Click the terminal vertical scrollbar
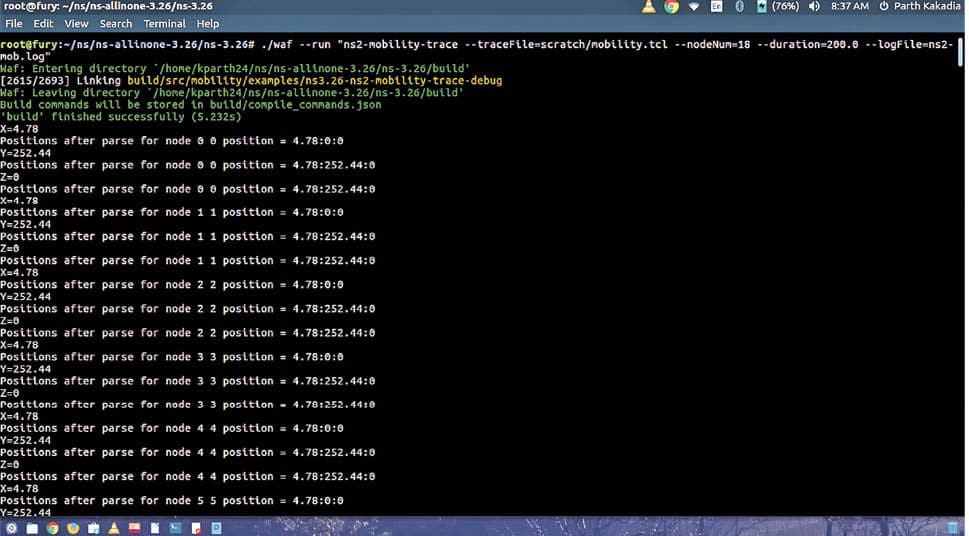969x536 pixels. pyautogui.click(x=960, y=51)
